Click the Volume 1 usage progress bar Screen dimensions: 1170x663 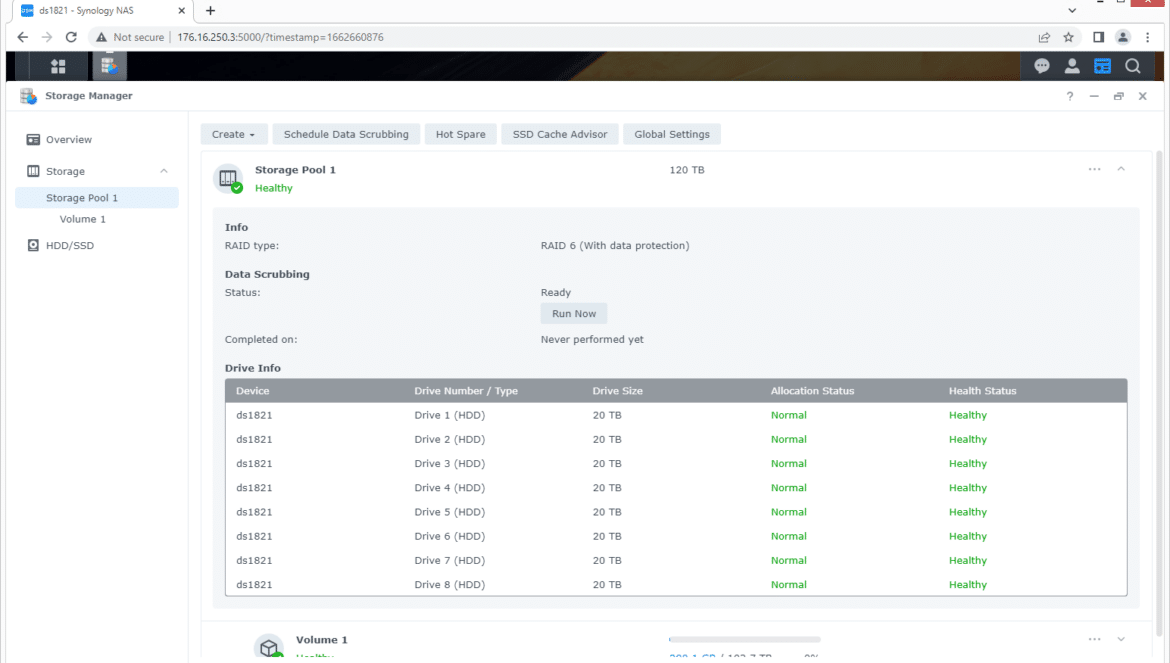click(745, 639)
